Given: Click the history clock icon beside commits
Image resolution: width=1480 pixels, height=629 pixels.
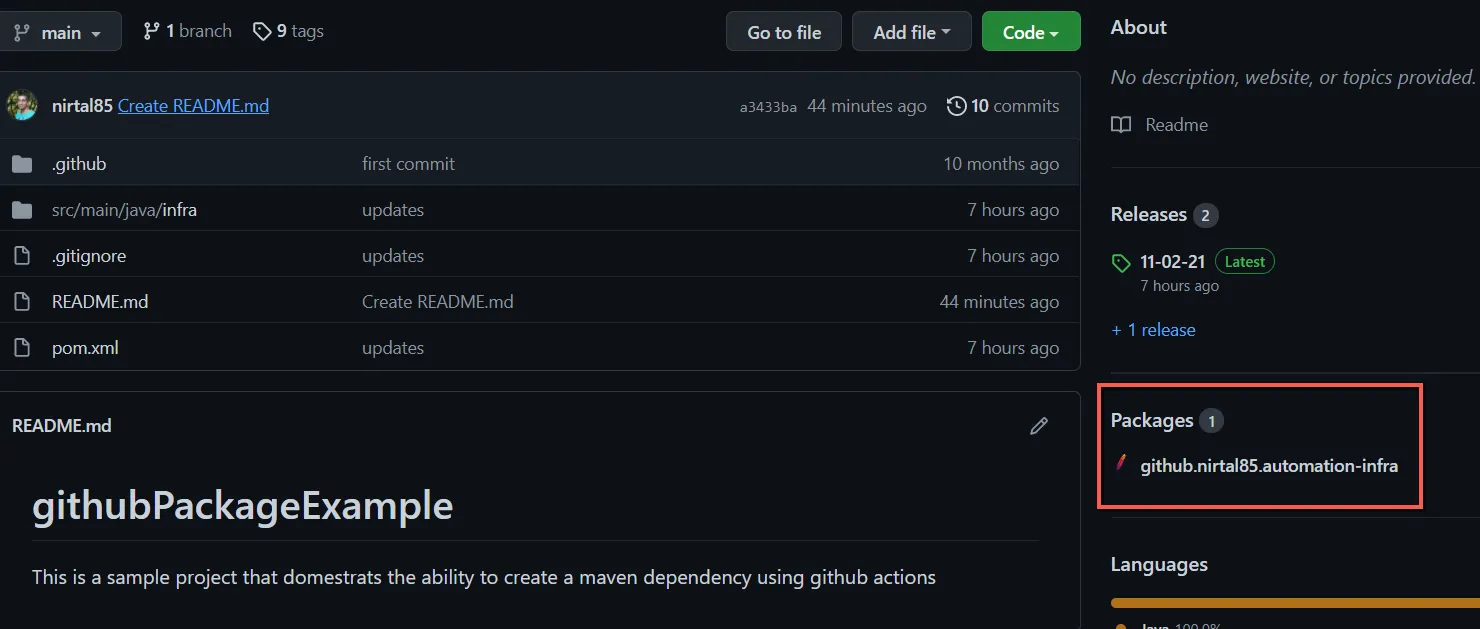Looking at the screenshot, I should 957,106.
